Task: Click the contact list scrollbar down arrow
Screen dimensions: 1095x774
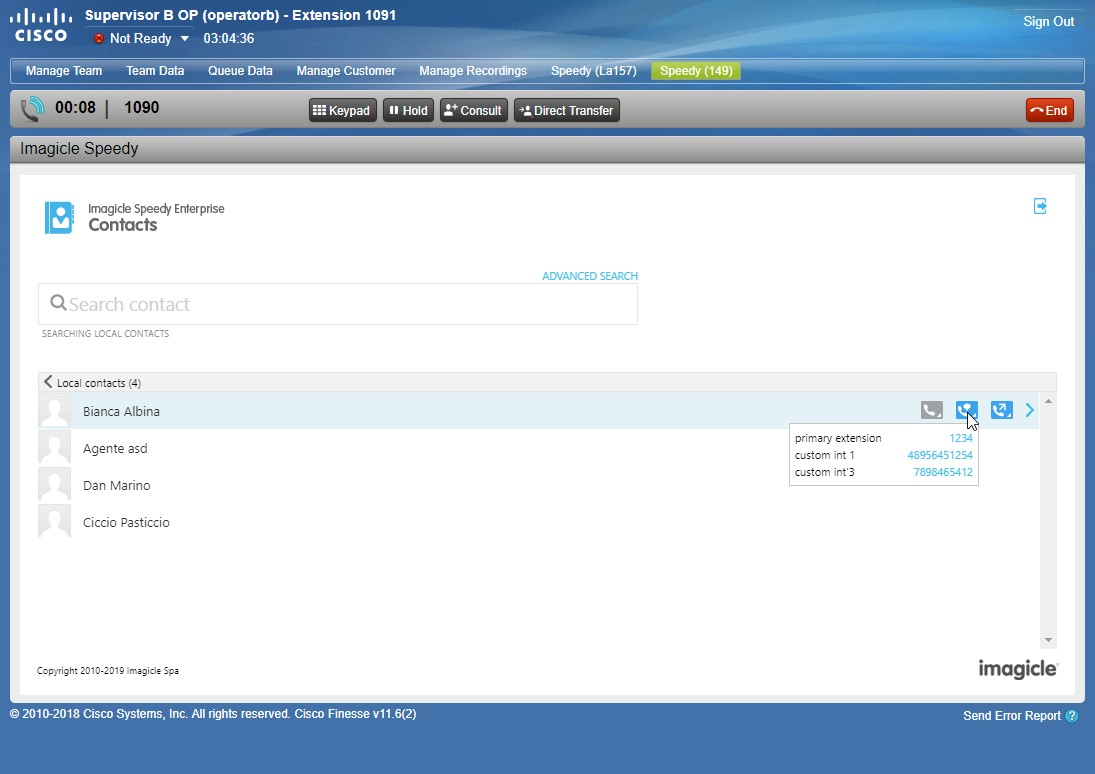Action: pyautogui.click(x=1048, y=640)
